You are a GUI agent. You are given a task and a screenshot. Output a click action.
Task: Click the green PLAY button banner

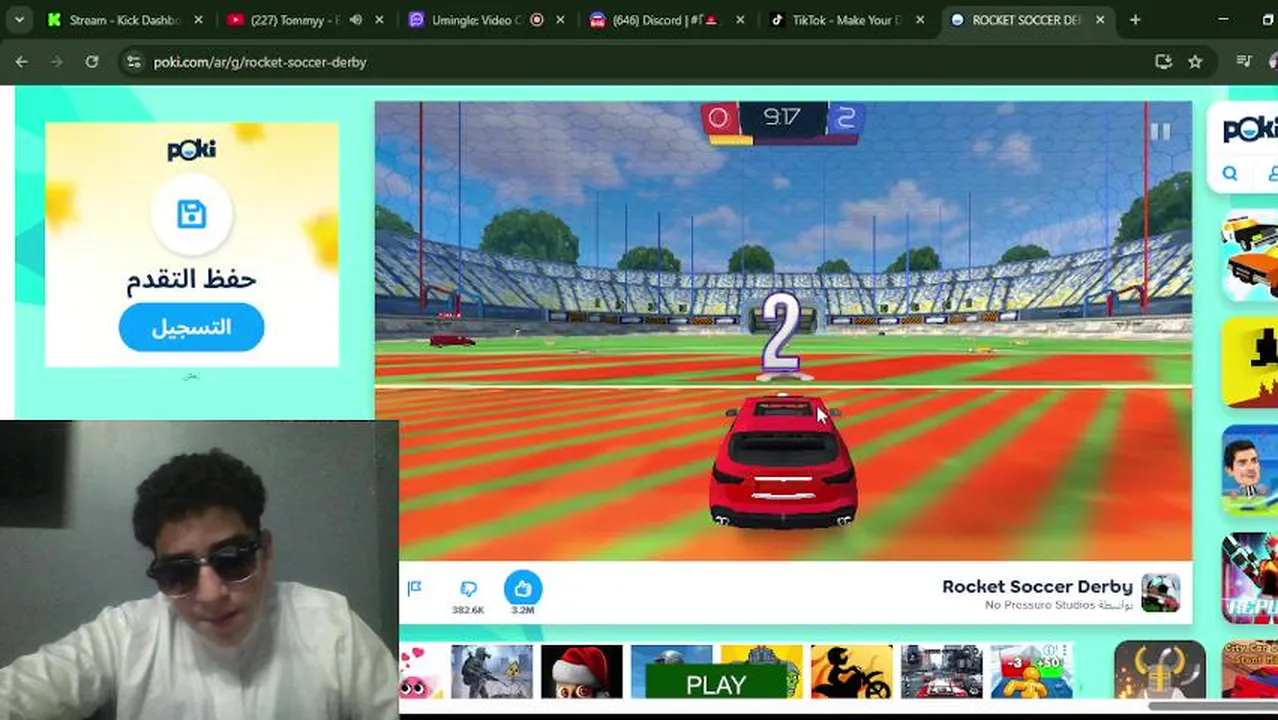click(716, 683)
